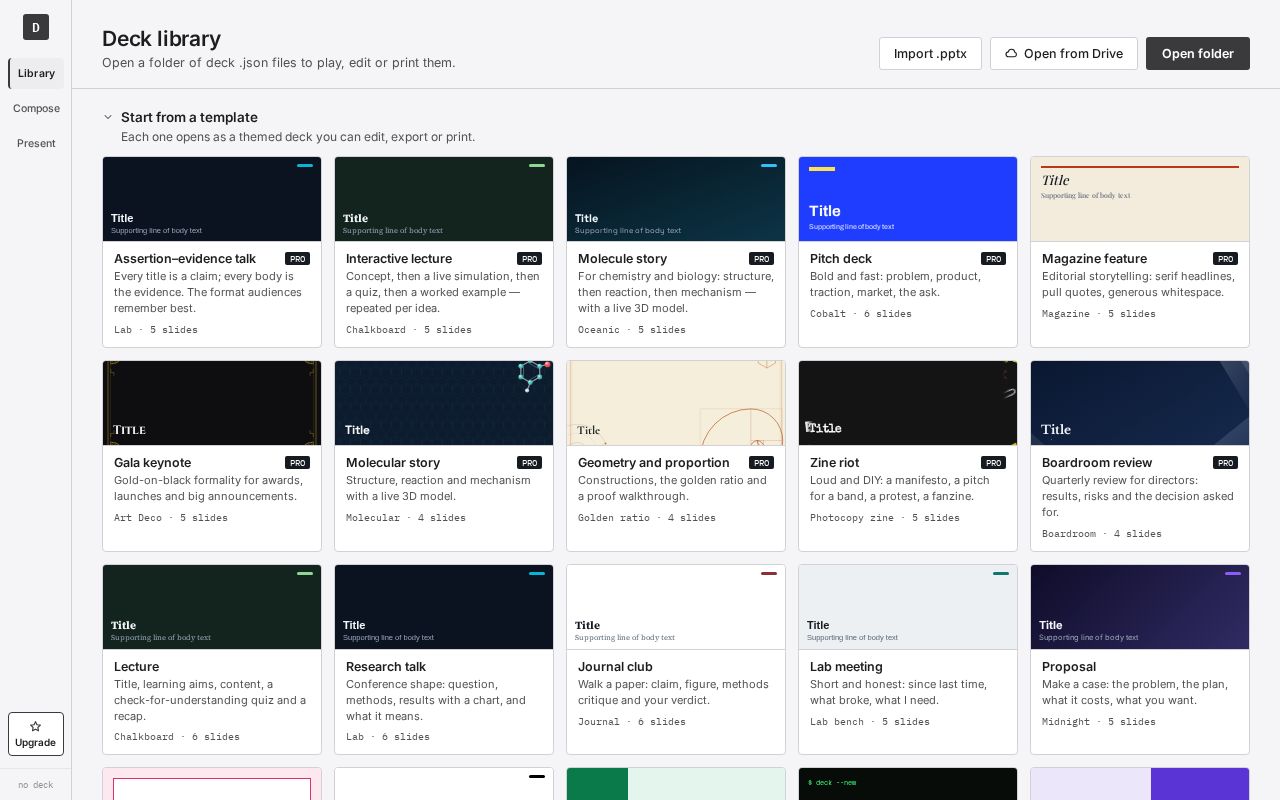Open the Lab meeting template preview
The height and width of the screenshot is (800, 1280).
[908, 607]
